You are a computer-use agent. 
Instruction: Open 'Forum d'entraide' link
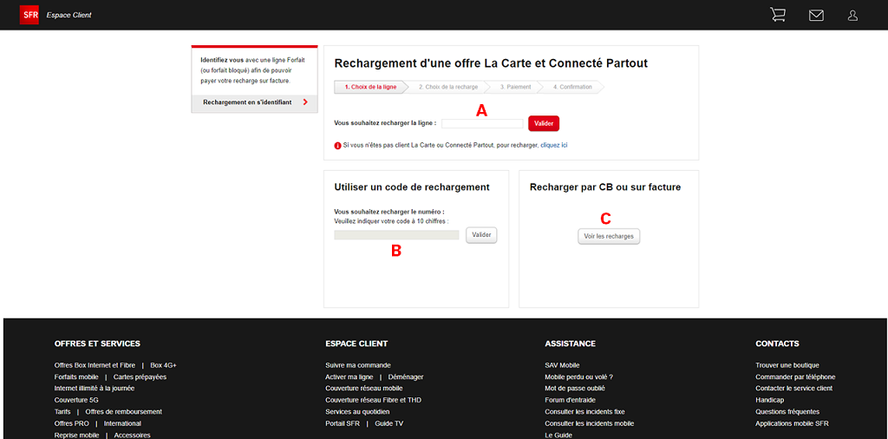click(x=569, y=400)
